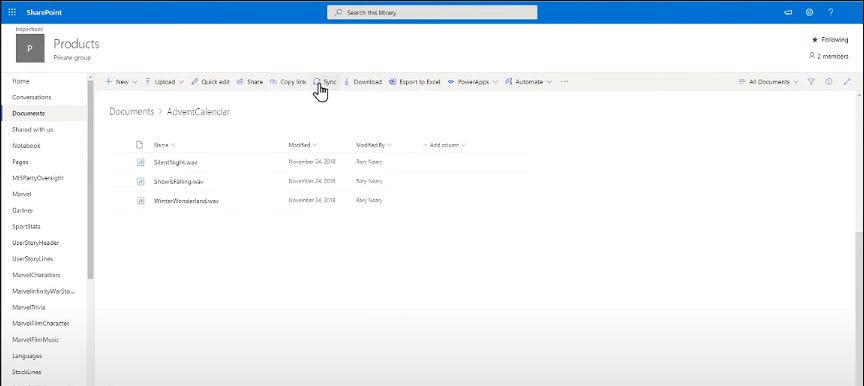
Task: Click Quick edit in the command bar
Action: click(210, 81)
